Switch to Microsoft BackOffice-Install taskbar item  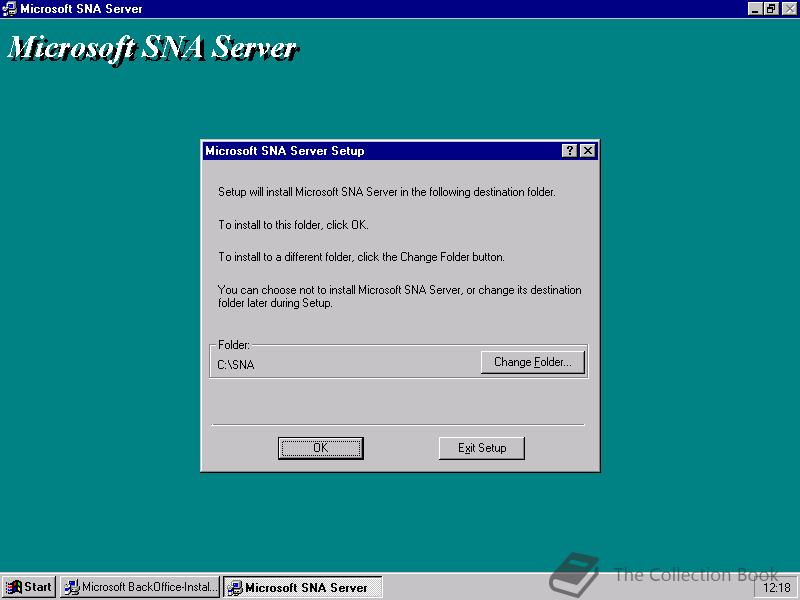pyautogui.click(x=140, y=587)
